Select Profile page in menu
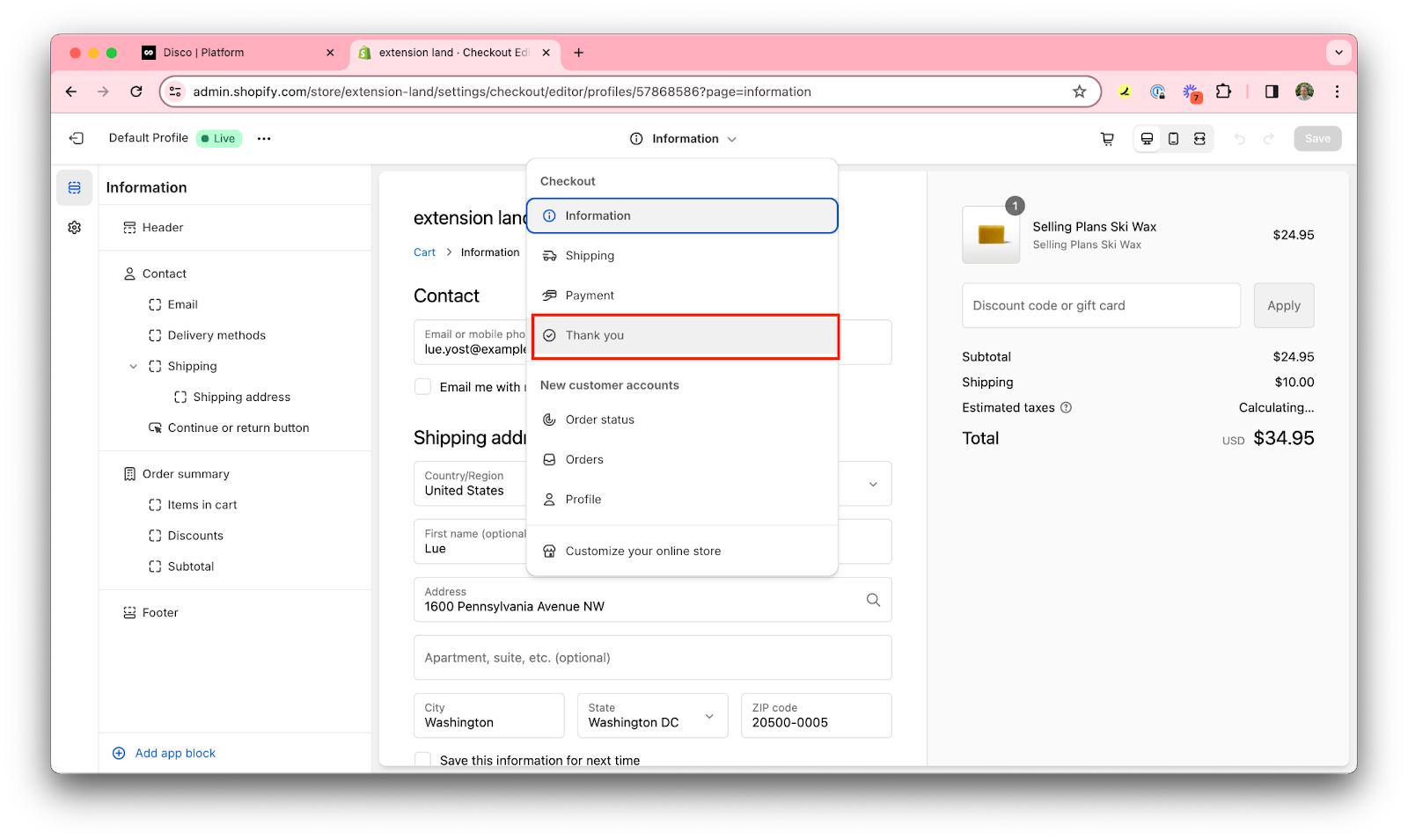The height and width of the screenshot is (840, 1408). [x=682, y=500]
